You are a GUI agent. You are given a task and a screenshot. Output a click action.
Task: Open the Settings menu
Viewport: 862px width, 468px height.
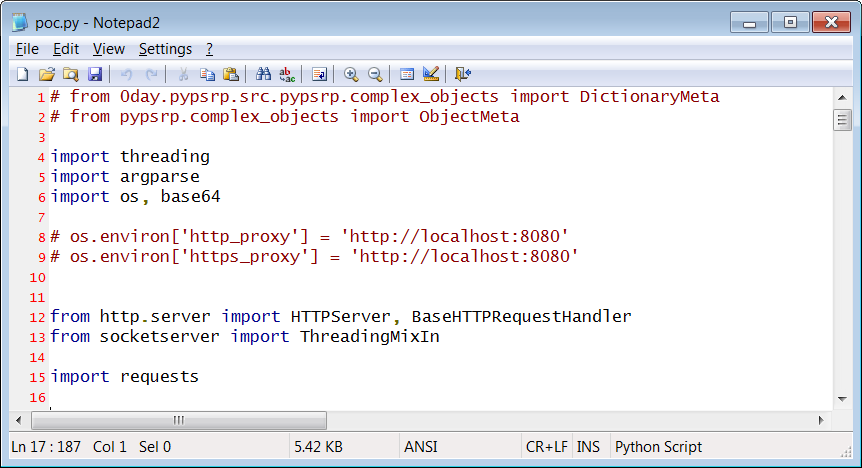165,49
